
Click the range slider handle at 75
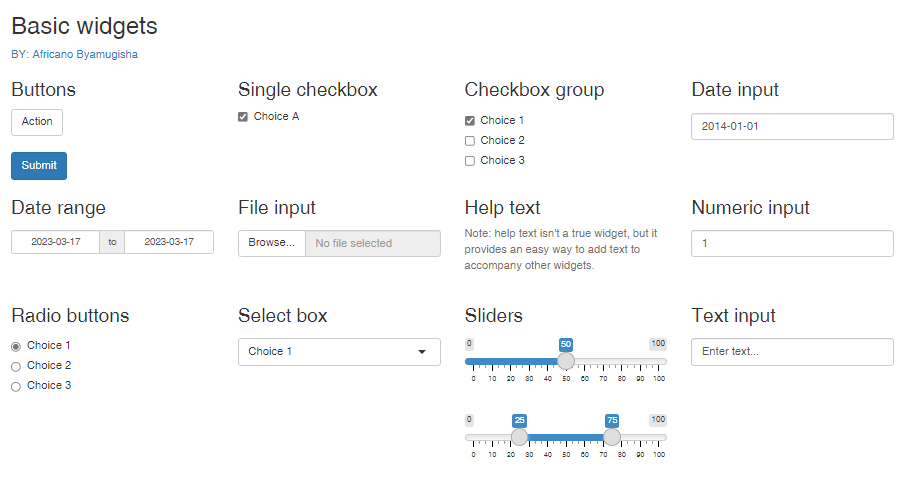(612, 437)
